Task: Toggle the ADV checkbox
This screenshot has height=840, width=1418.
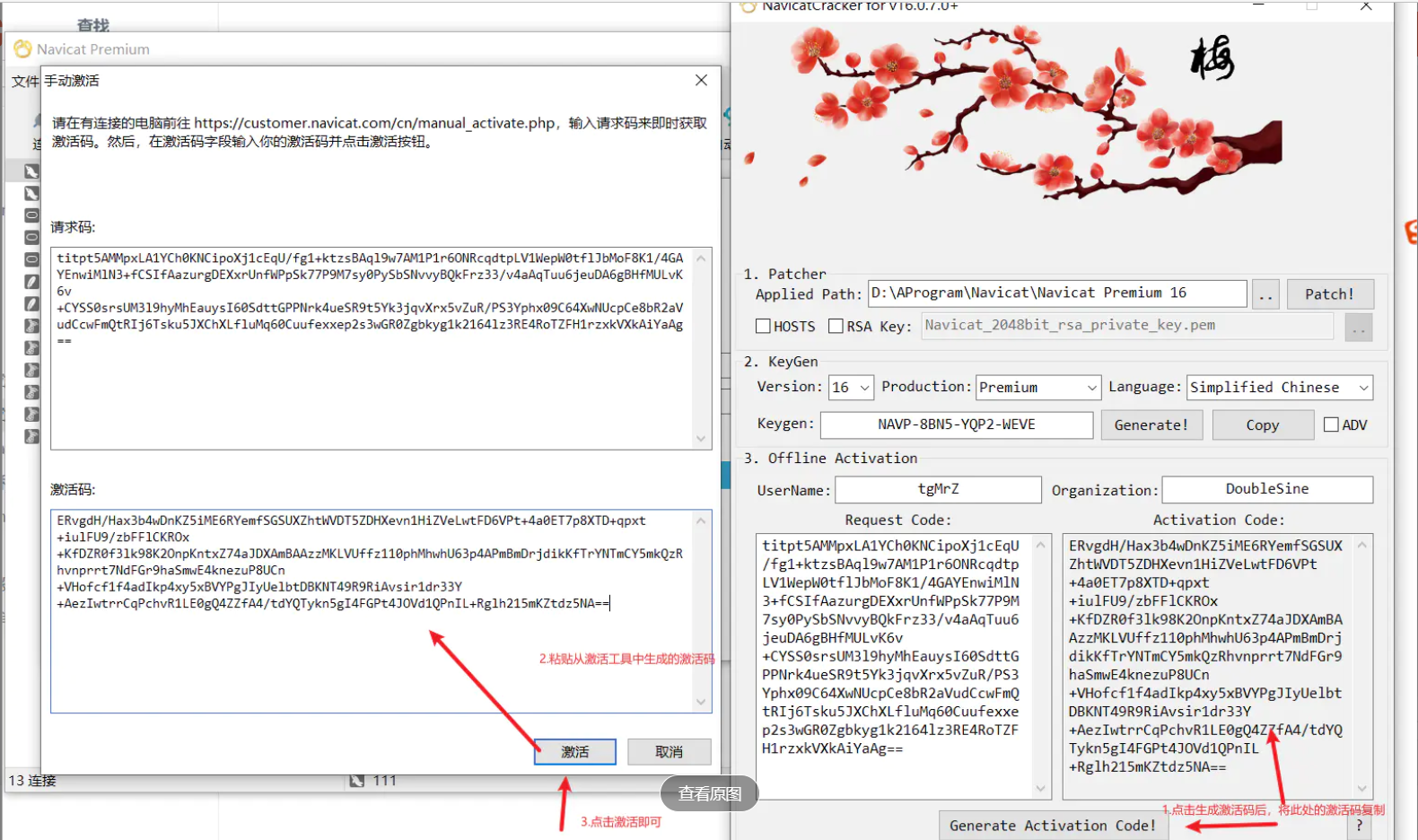Action: [1332, 425]
